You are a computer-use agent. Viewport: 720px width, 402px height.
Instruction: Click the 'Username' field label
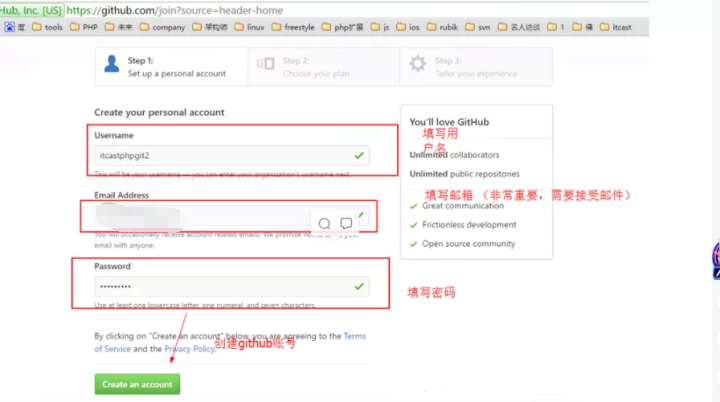click(113, 135)
